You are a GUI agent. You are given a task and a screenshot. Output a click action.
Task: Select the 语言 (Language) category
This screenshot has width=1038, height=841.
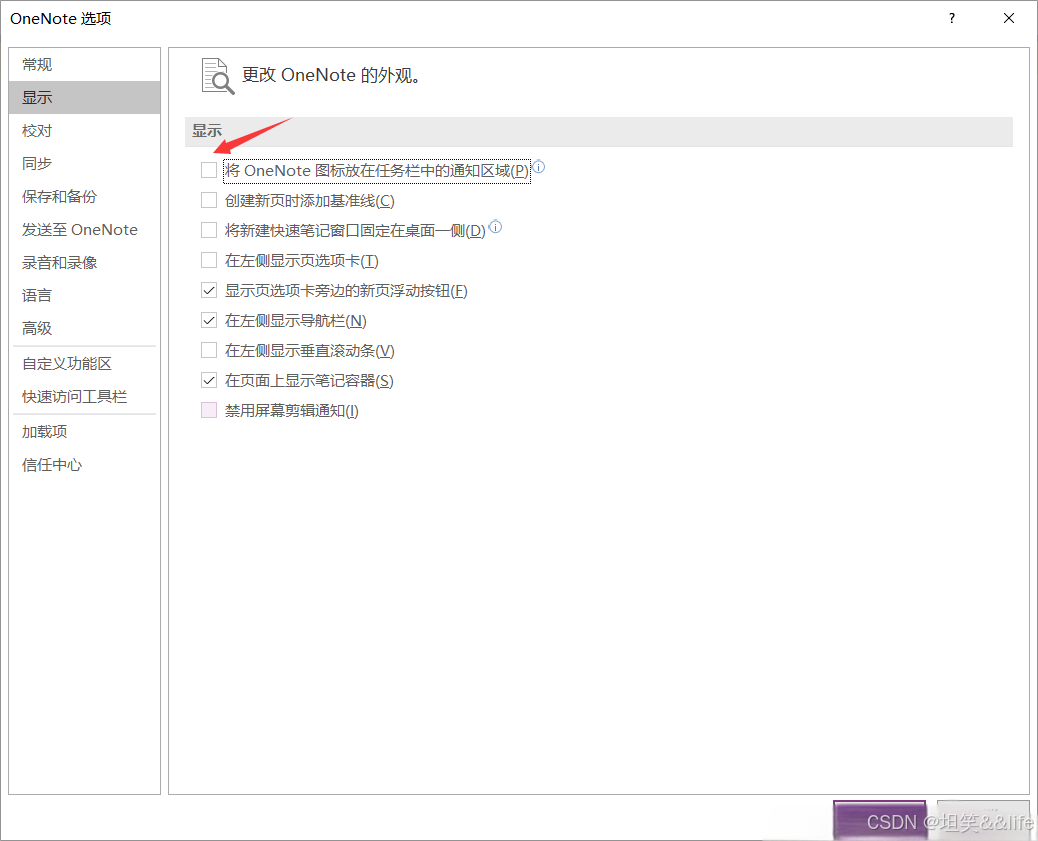pos(84,295)
